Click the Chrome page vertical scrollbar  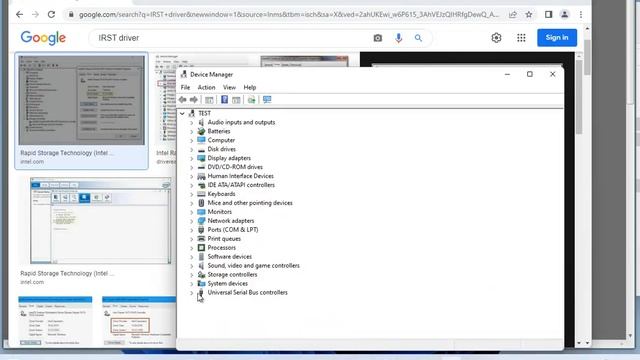pyautogui.click(x=587, y=57)
